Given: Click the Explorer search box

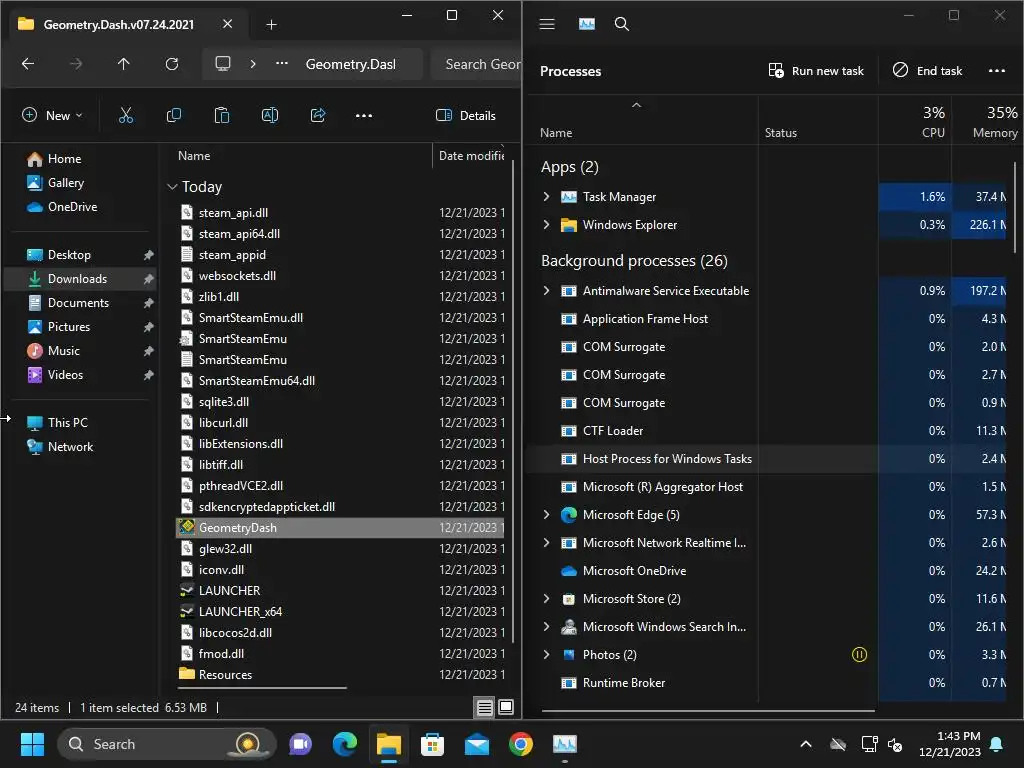Looking at the screenshot, I should (477, 64).
